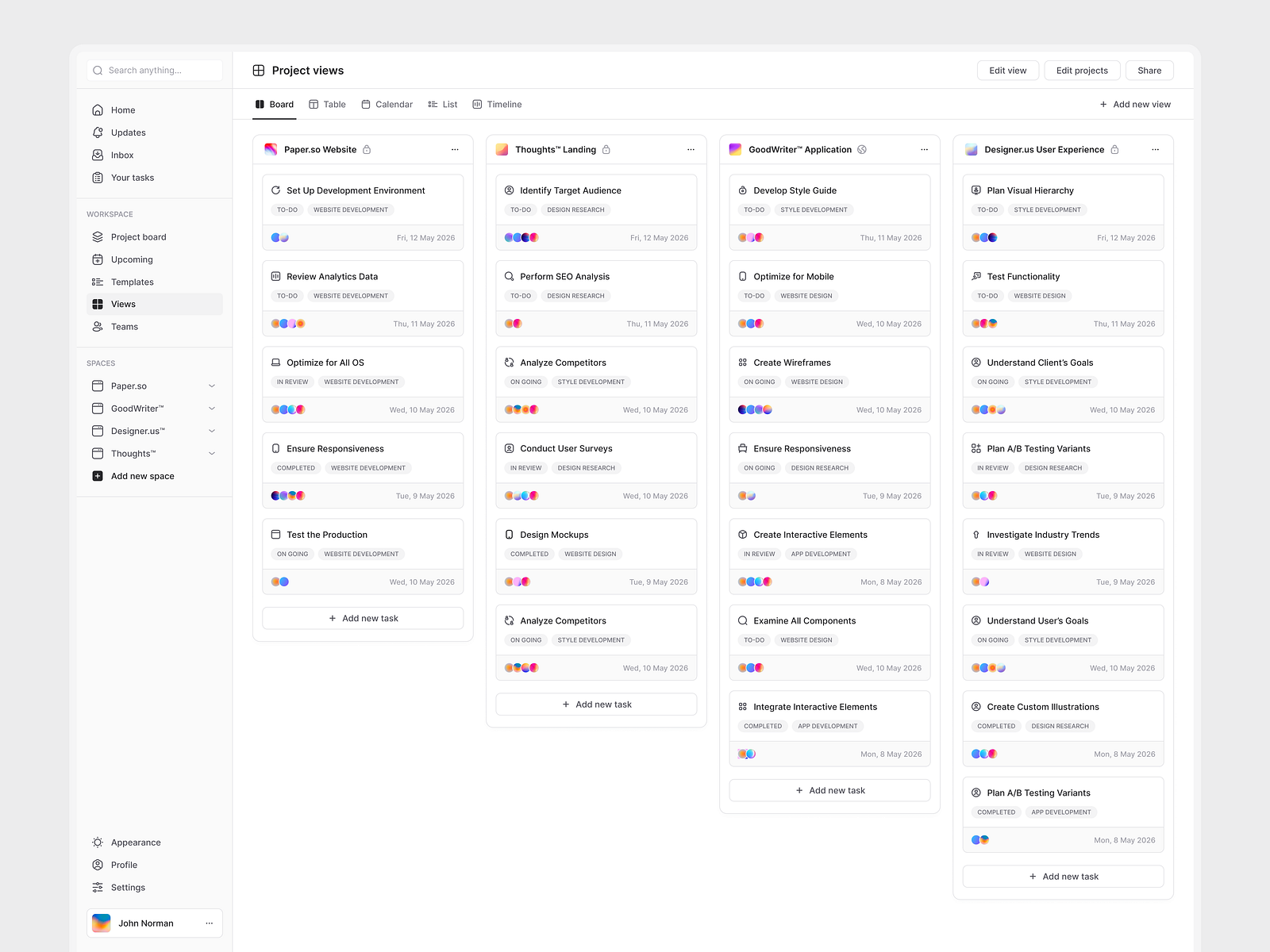1270x952 pixels.
Task: Toggle the lock on Thoughts™ Landing board
Action: (606, 149)
